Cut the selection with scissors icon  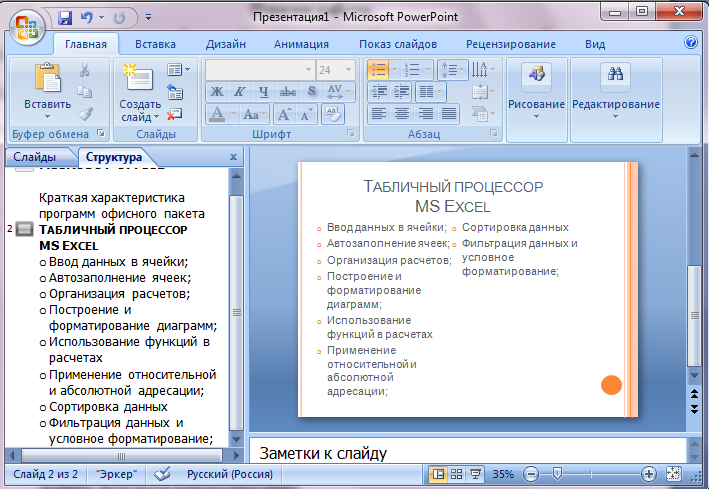(84, 70)
